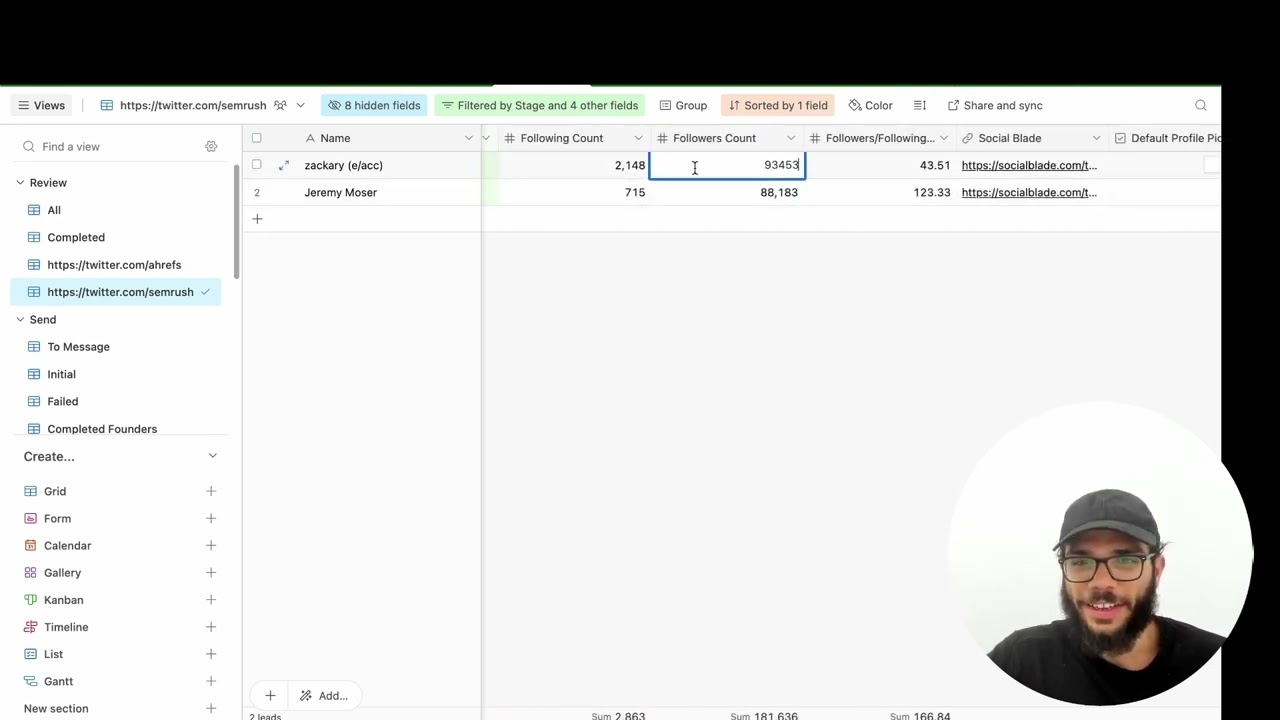Screen dimensions: 1280x720
Task: Click the view name https://twitter.com/semrush in toolbar
Action: [193, 105]
